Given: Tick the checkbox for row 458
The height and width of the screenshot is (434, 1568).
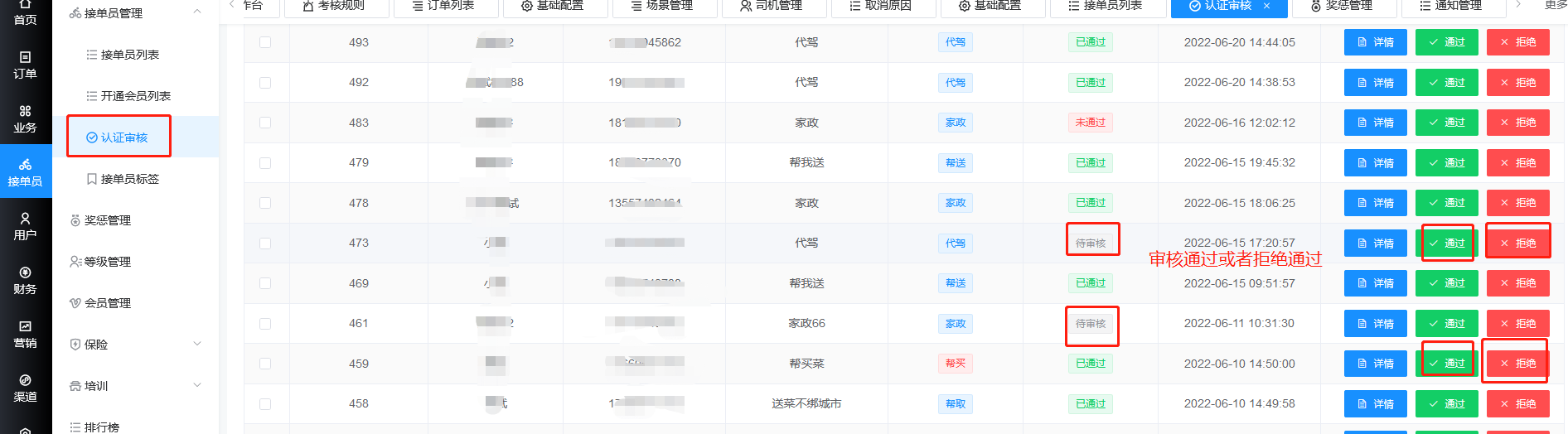Looking at the screenshot, I should click(265, 404).
